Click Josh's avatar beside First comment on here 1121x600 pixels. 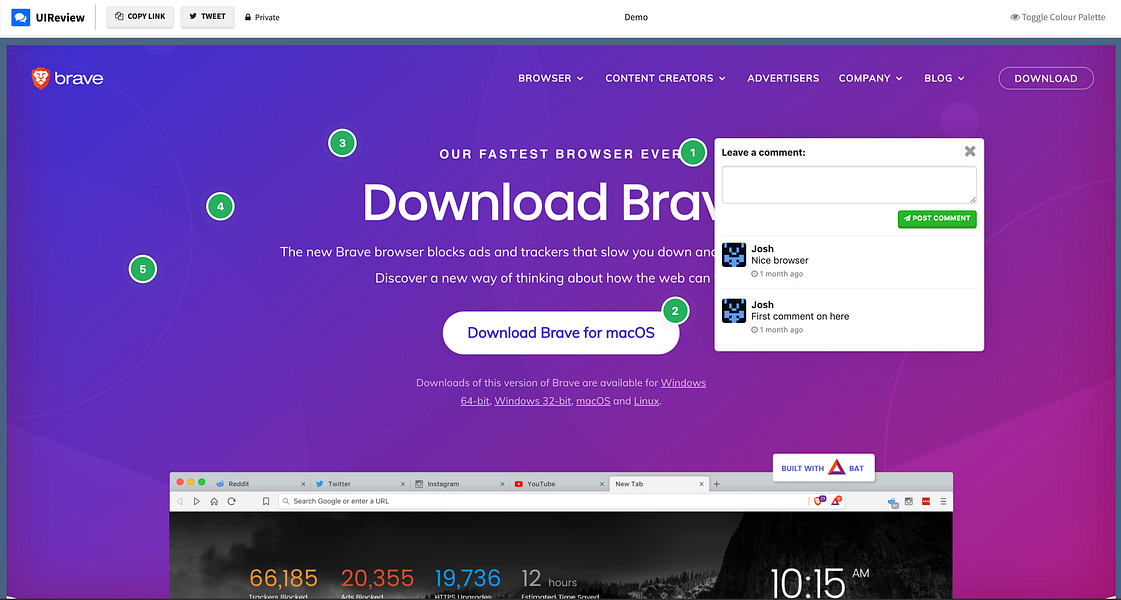coord(734,310)
